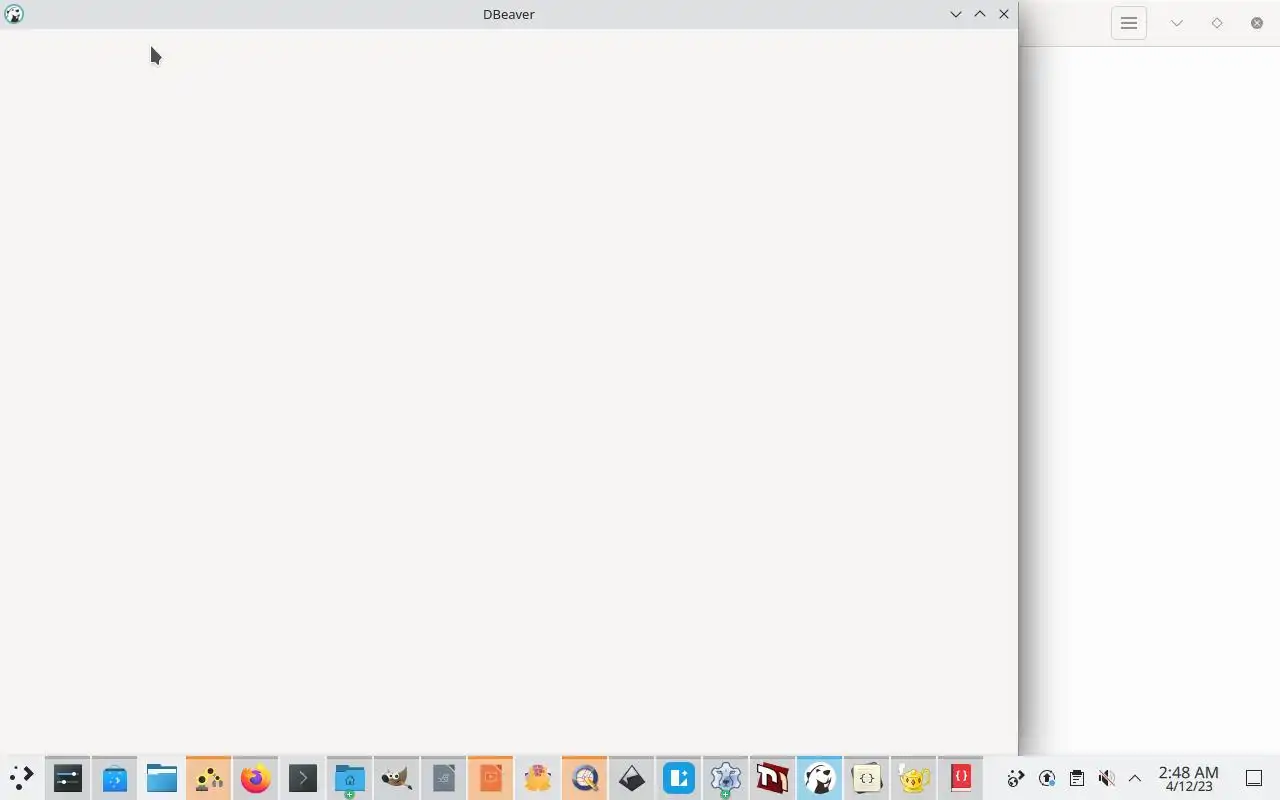This screenshot has height=800, width=1280.
Task: Open the clipboard tray icon
Action: (1077, 778)
